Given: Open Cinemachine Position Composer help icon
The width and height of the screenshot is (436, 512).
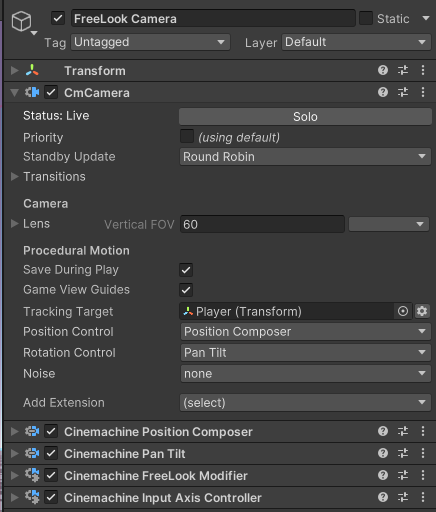Looking at the screenshot, I should tap(383, 431).
